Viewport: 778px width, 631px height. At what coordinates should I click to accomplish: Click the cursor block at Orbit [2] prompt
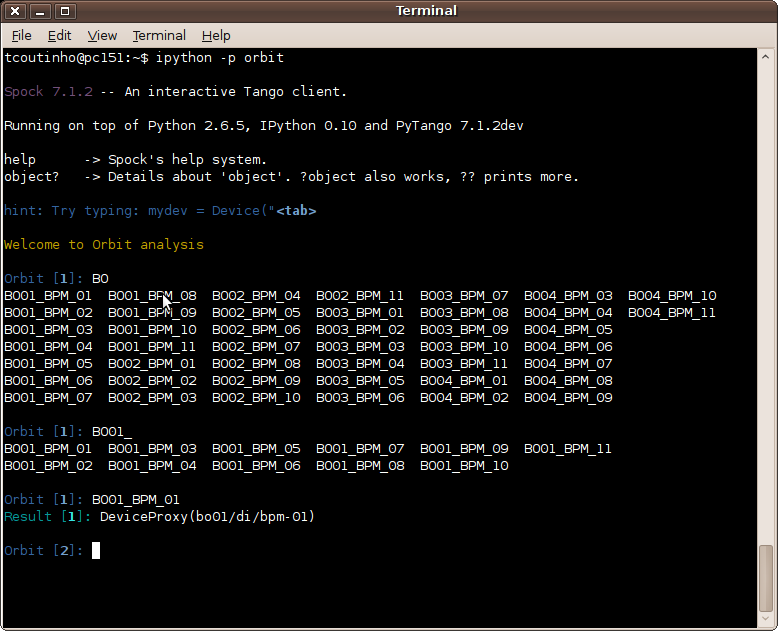pos(96,550)
